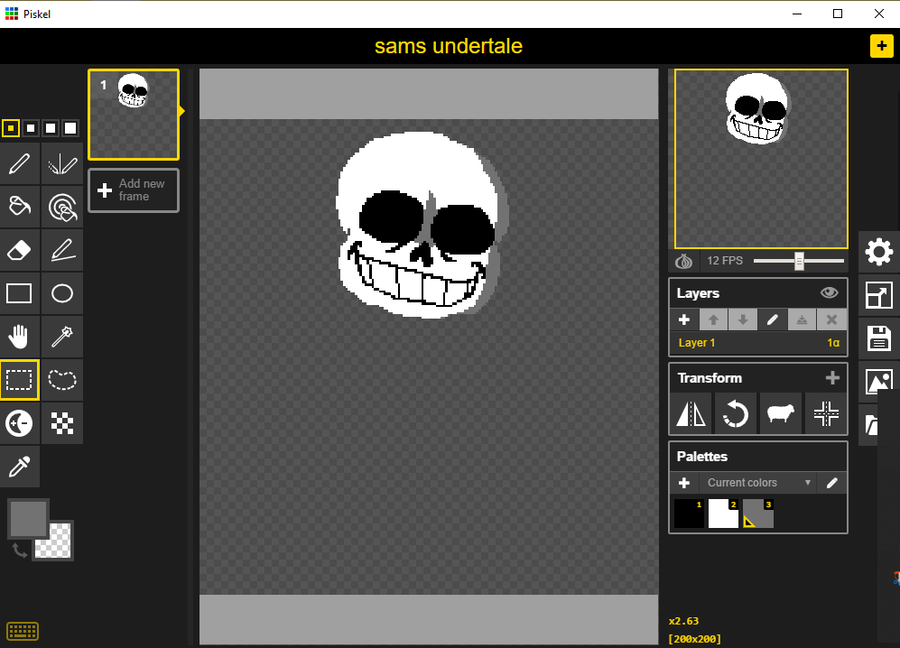Select the Rectangle tool
The image size is (900, 648).
[x=20, y=293]
